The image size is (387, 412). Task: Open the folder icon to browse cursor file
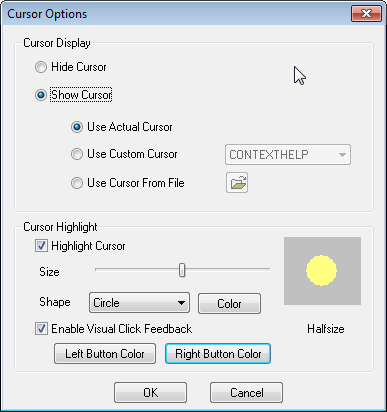click(x=237, y=183)
